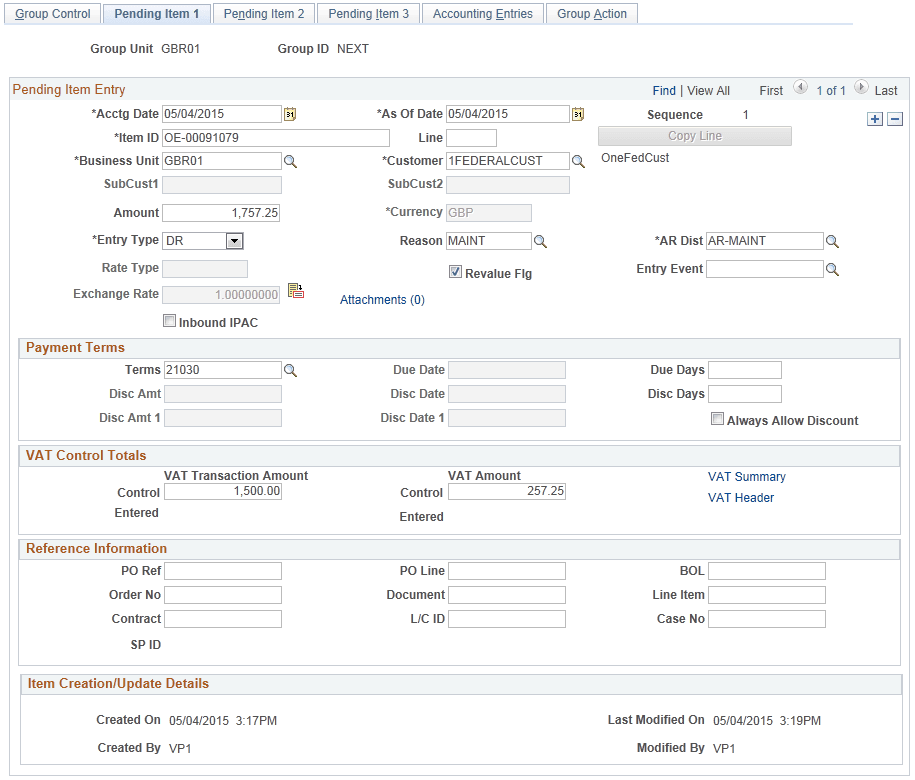
Task: Open the VAT Summary link
Action: click(x=746, y=477)
